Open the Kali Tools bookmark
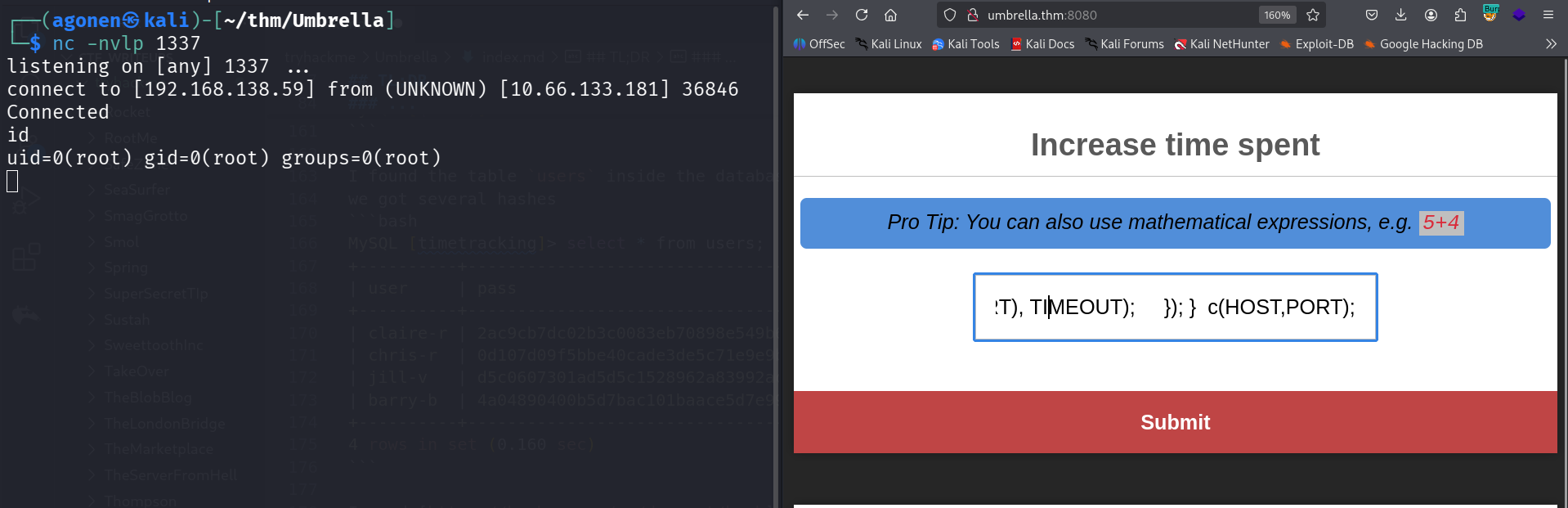 pos(965,44)
